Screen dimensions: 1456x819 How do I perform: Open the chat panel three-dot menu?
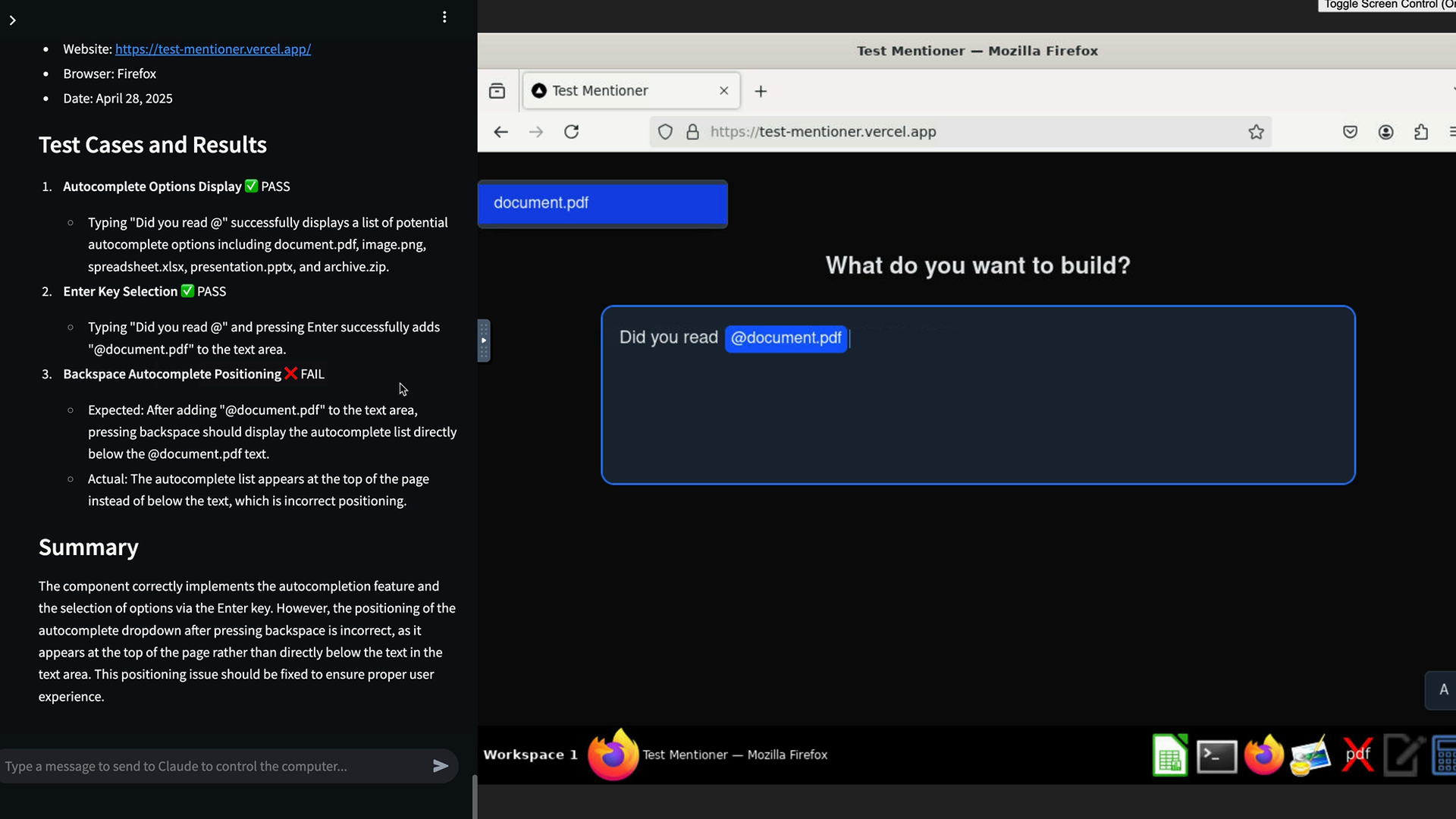tap(444, 17)
